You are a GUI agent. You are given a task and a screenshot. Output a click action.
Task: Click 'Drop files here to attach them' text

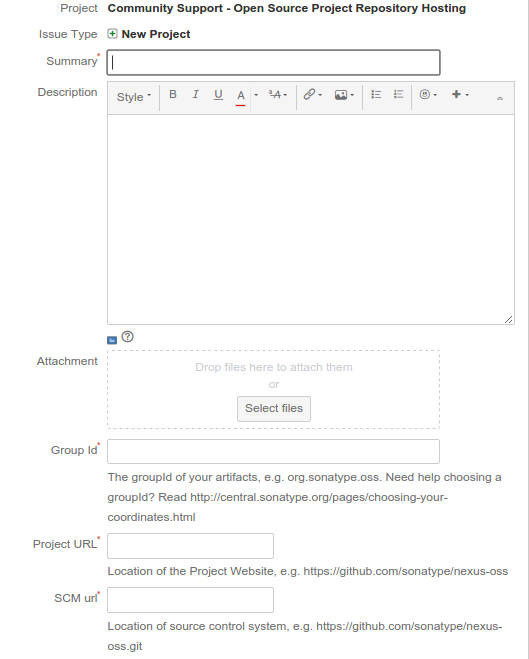tap(274, 367)
